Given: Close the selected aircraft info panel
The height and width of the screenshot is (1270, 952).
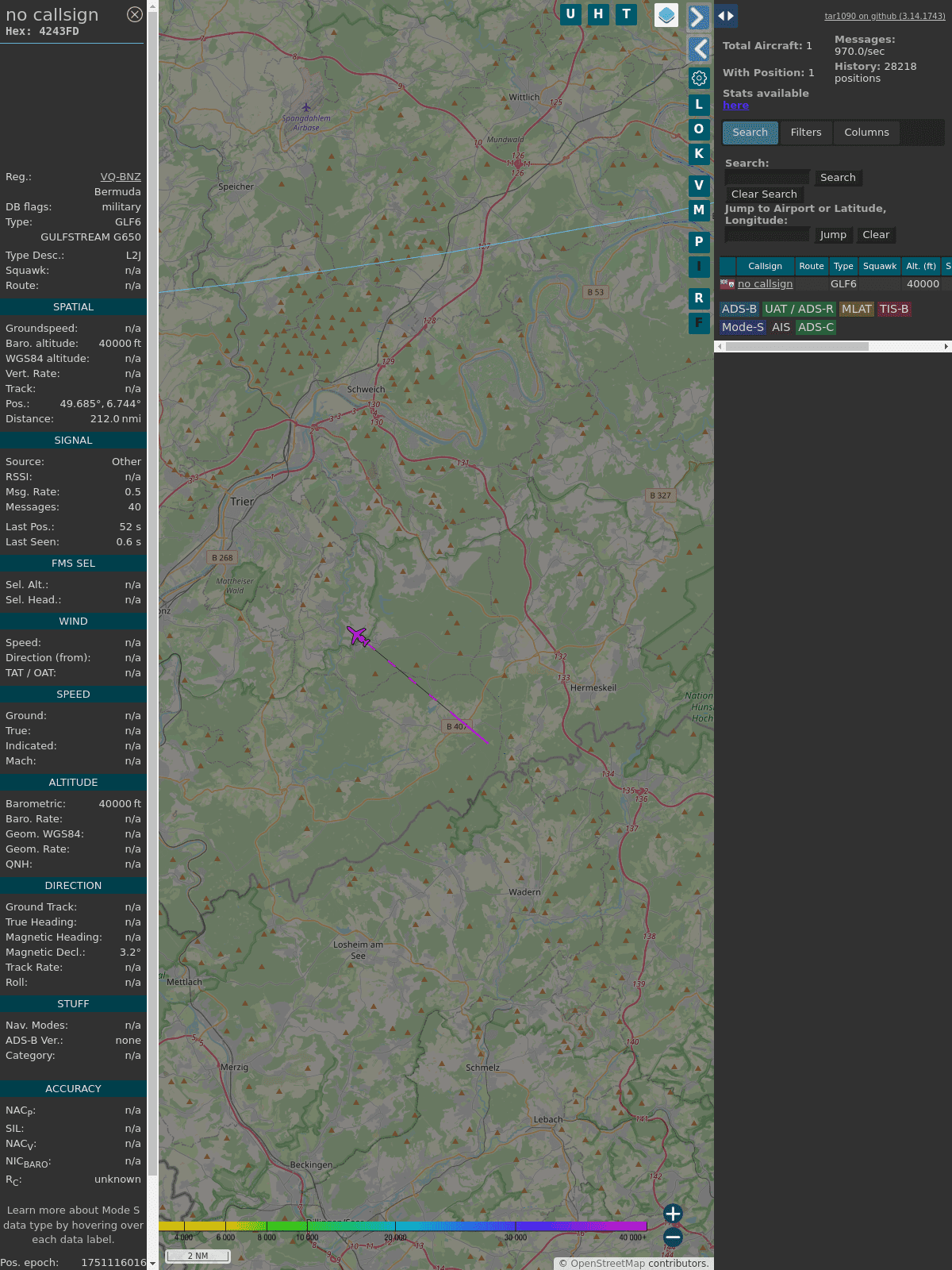Looking at the screenshot, I should [x=135, y=14].
